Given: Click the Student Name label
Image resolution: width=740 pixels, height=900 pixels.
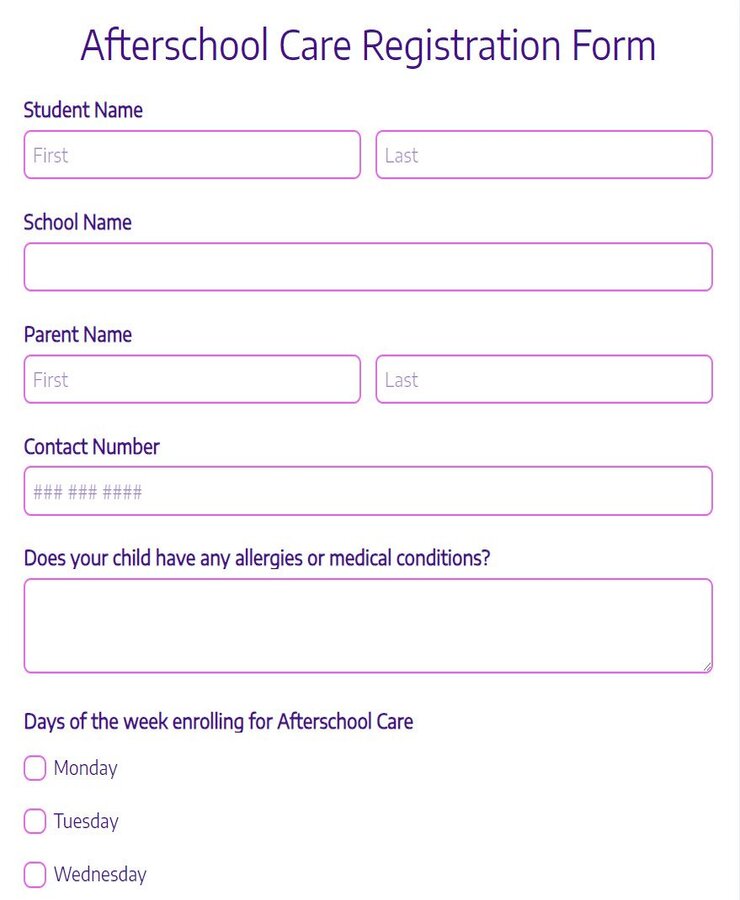Looking at the screenshot, I should [x=83, y=110].
